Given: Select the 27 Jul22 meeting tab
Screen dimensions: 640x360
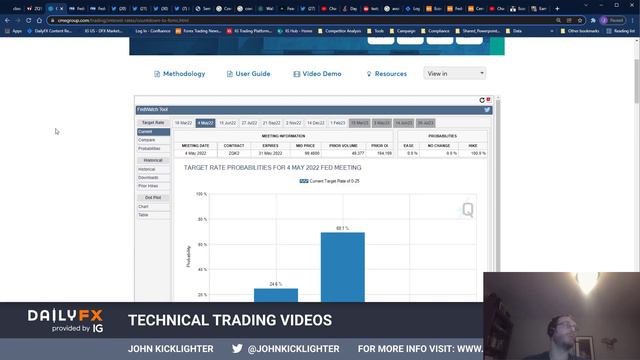Looking at the screenshot, I should 249,123.
